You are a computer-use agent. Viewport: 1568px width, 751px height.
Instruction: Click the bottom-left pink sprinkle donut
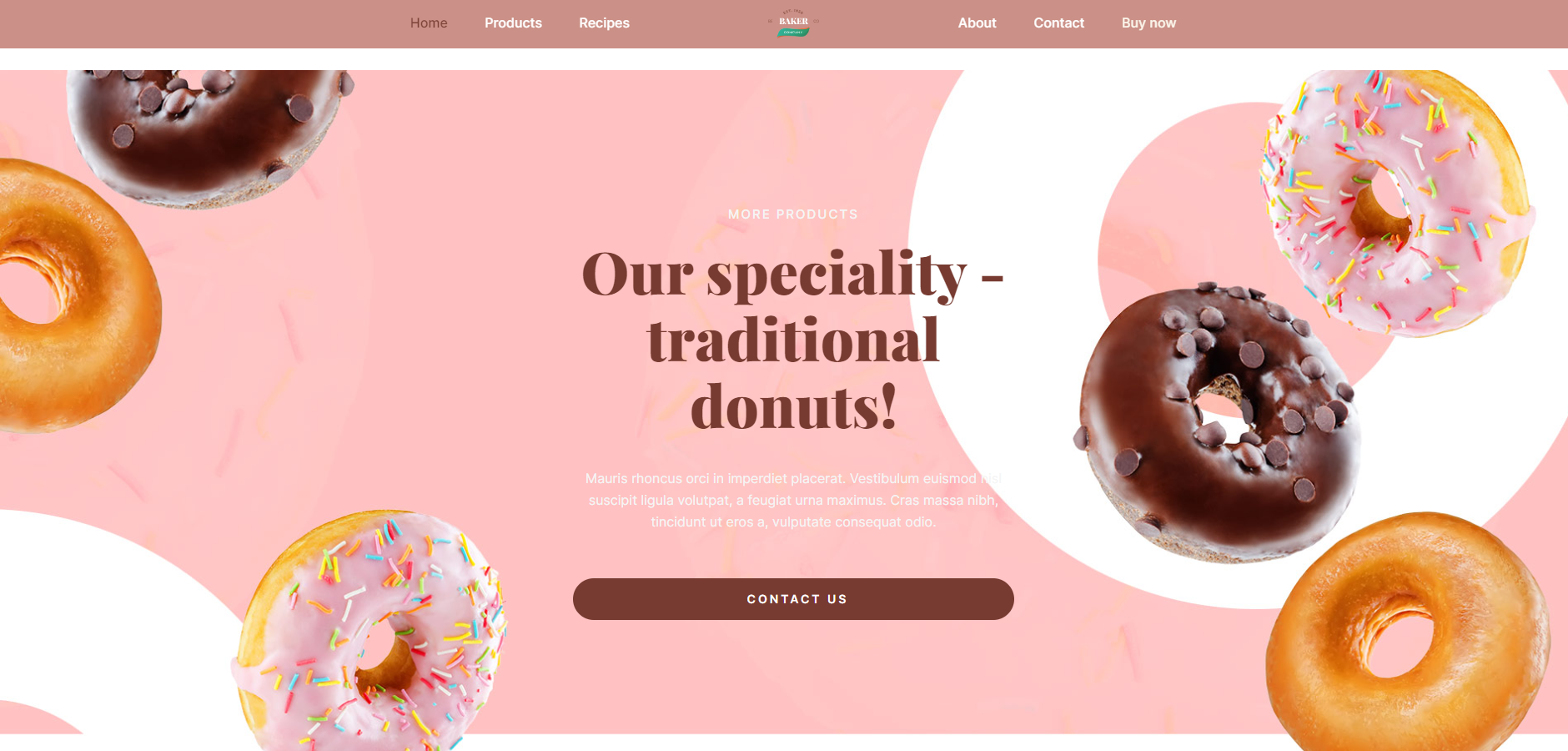point(369,630)
